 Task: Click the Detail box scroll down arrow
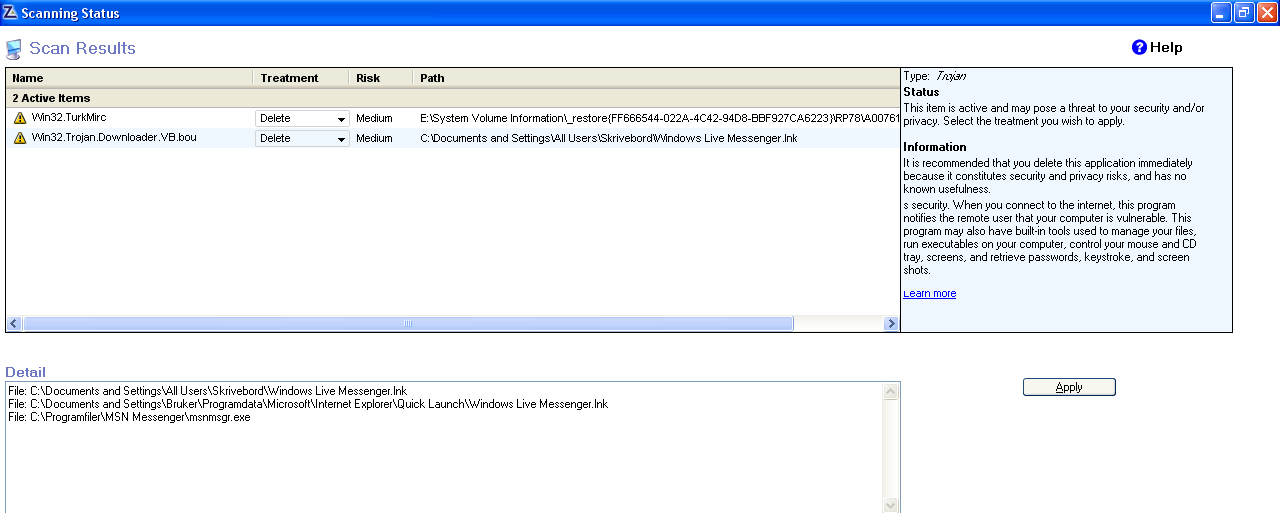pyautogui.click(x=891, y=505)
